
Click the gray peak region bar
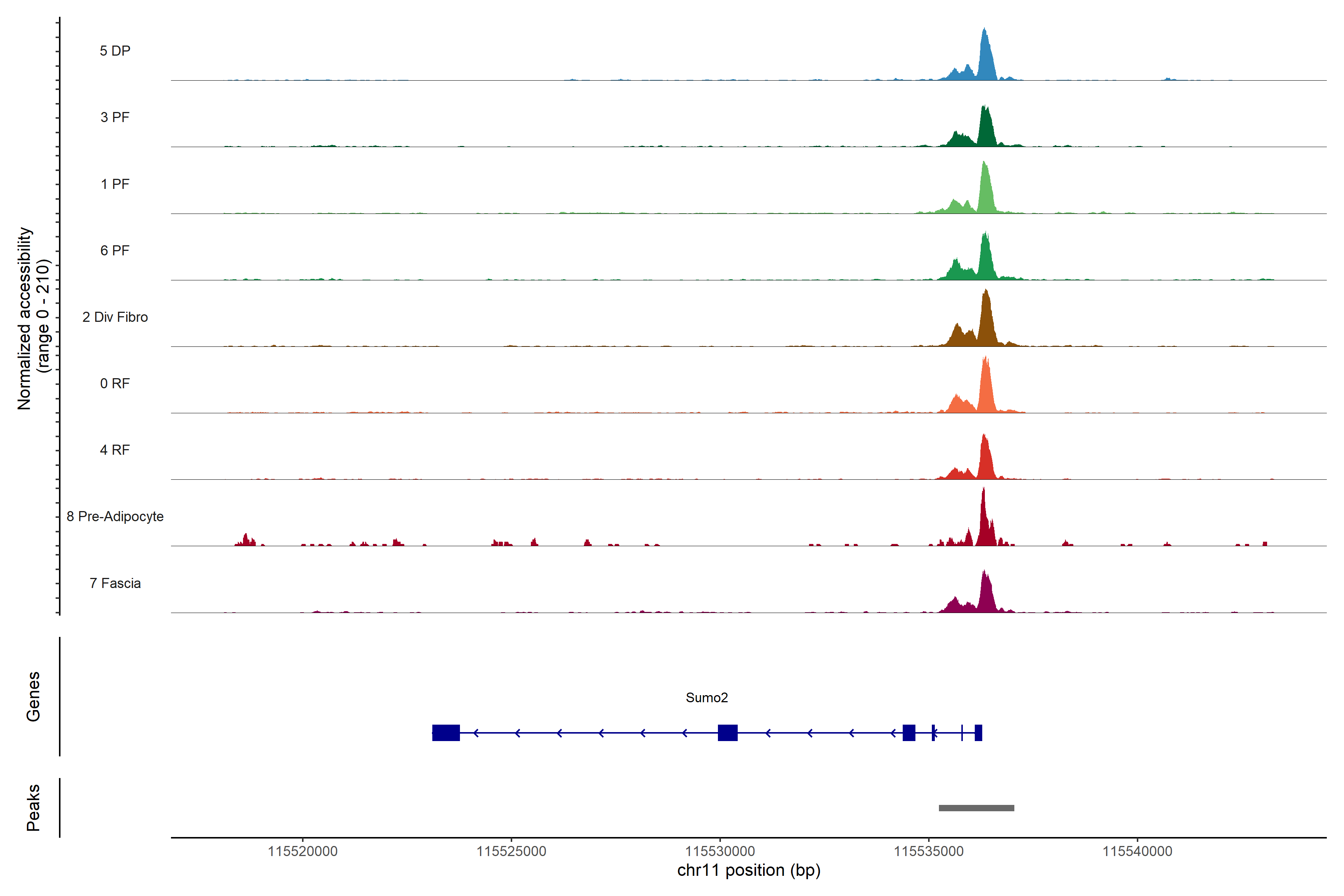[976, 808]
